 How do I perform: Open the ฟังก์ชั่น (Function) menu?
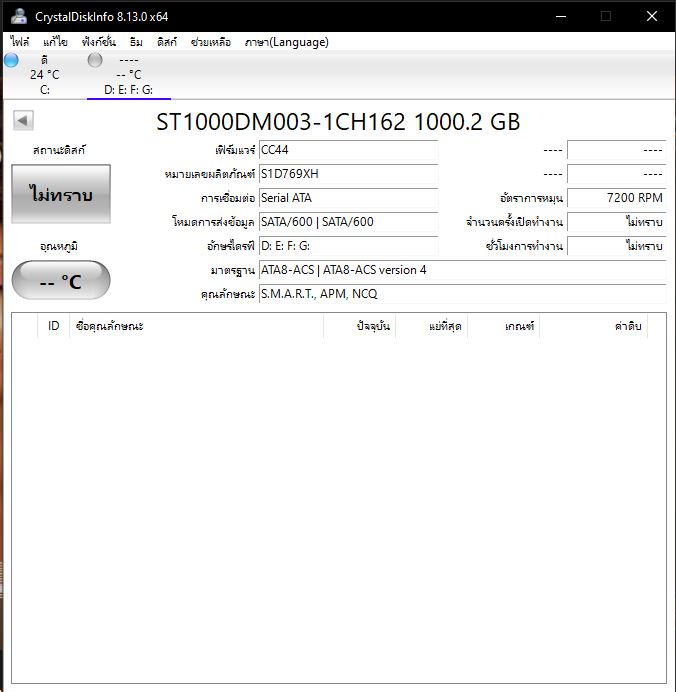[98, 42]
